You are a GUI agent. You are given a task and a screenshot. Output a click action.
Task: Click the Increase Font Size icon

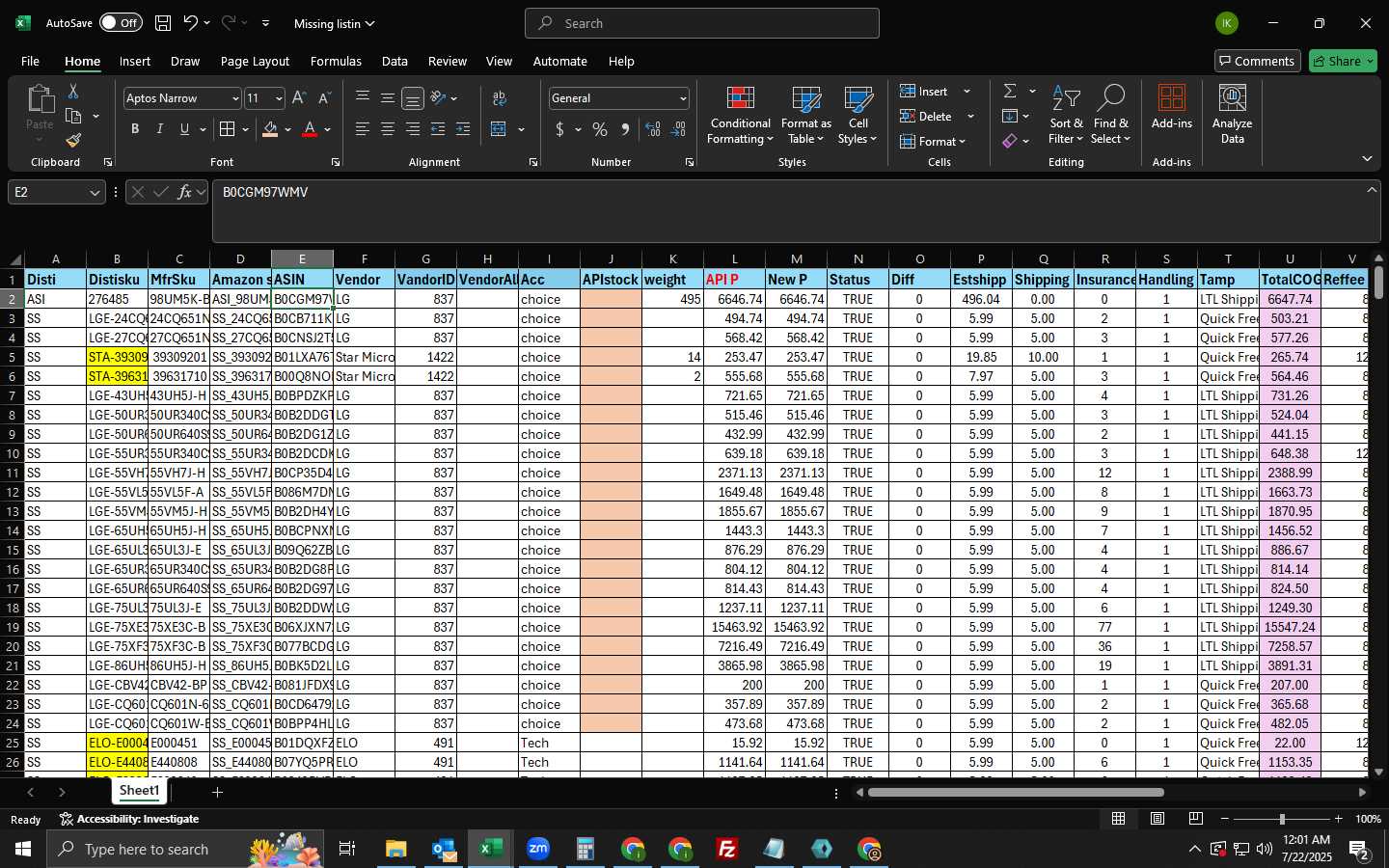tap(299, 98)
